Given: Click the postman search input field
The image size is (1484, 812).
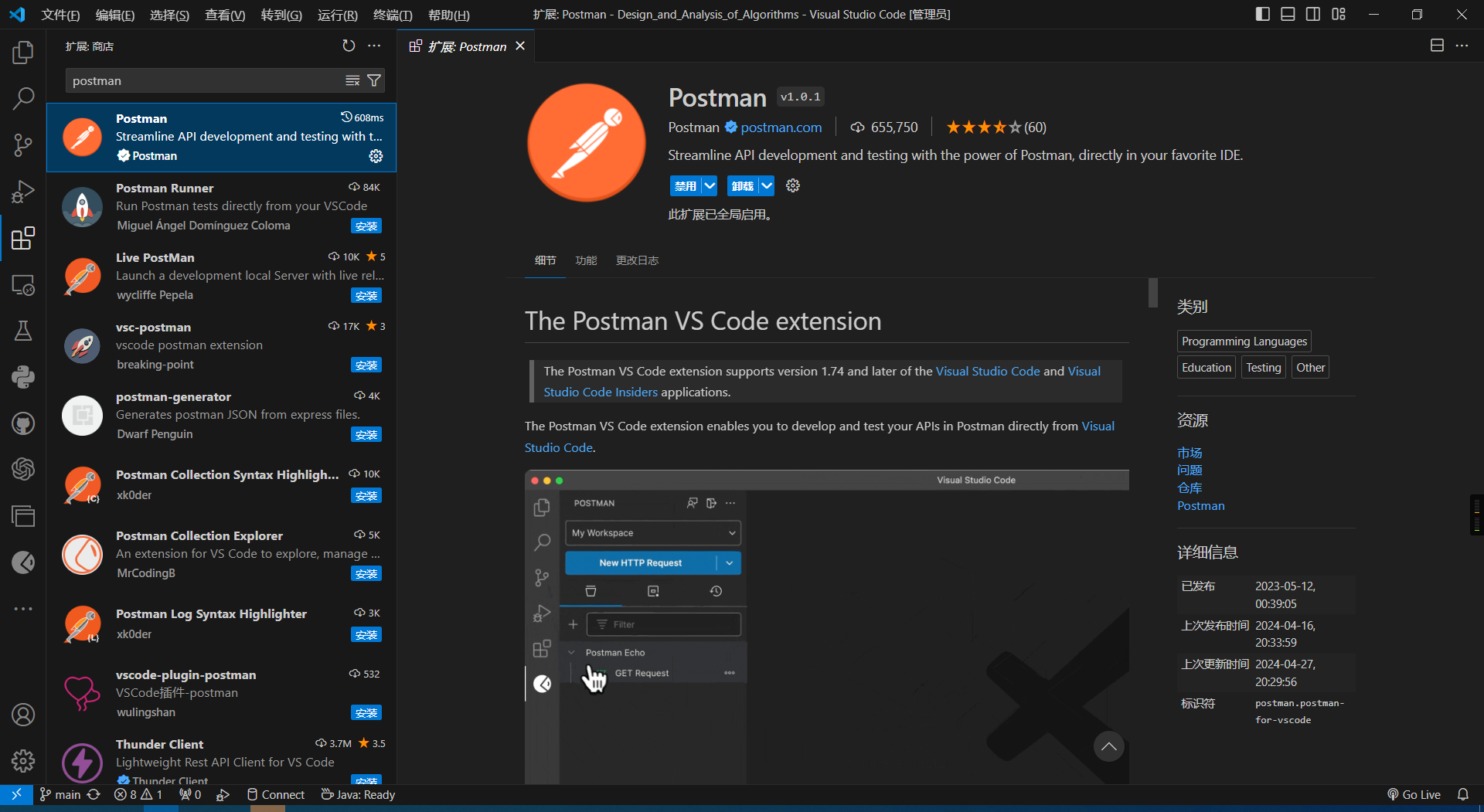Looking at the screenshot, I should point(205,80).
